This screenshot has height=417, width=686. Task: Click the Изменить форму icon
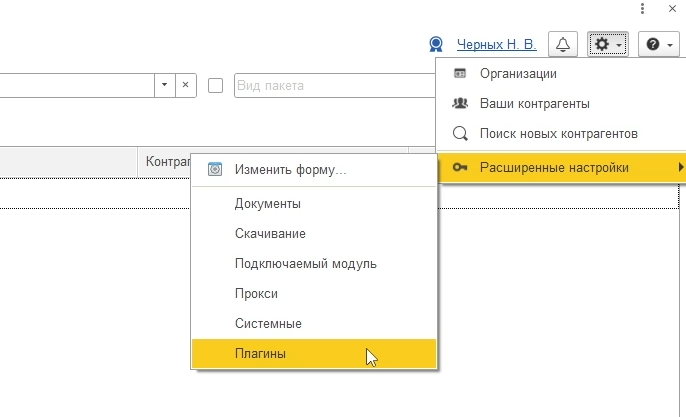[x=215, y=169]
